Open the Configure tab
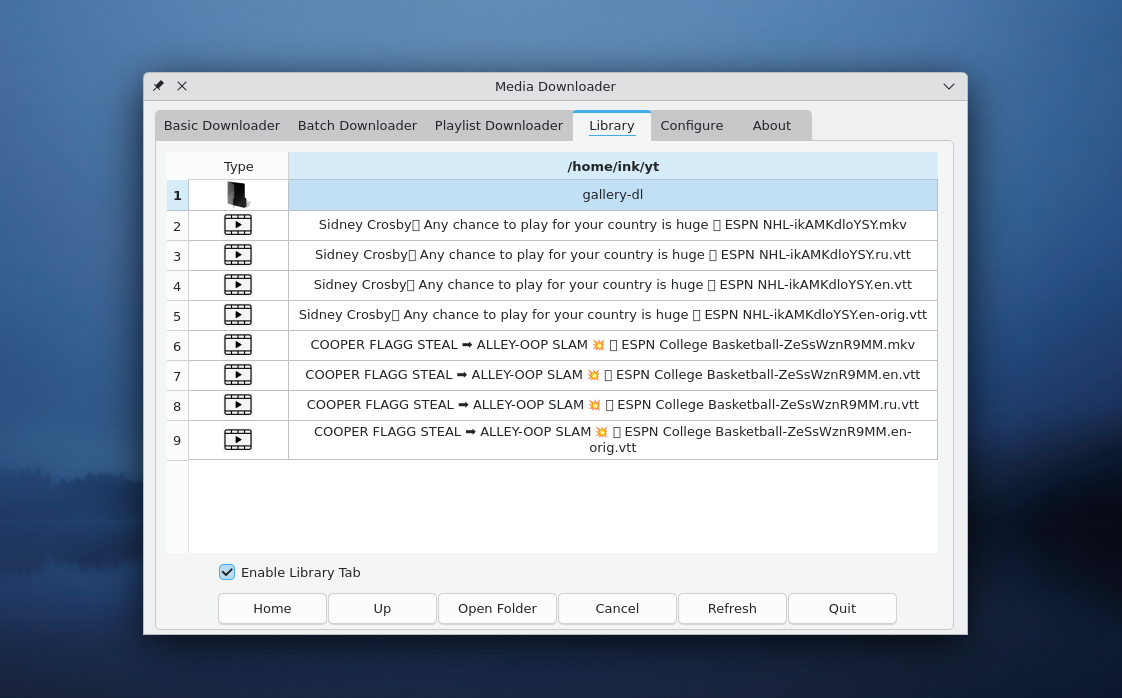This screenshot has width=1122, height=698. 692,125
